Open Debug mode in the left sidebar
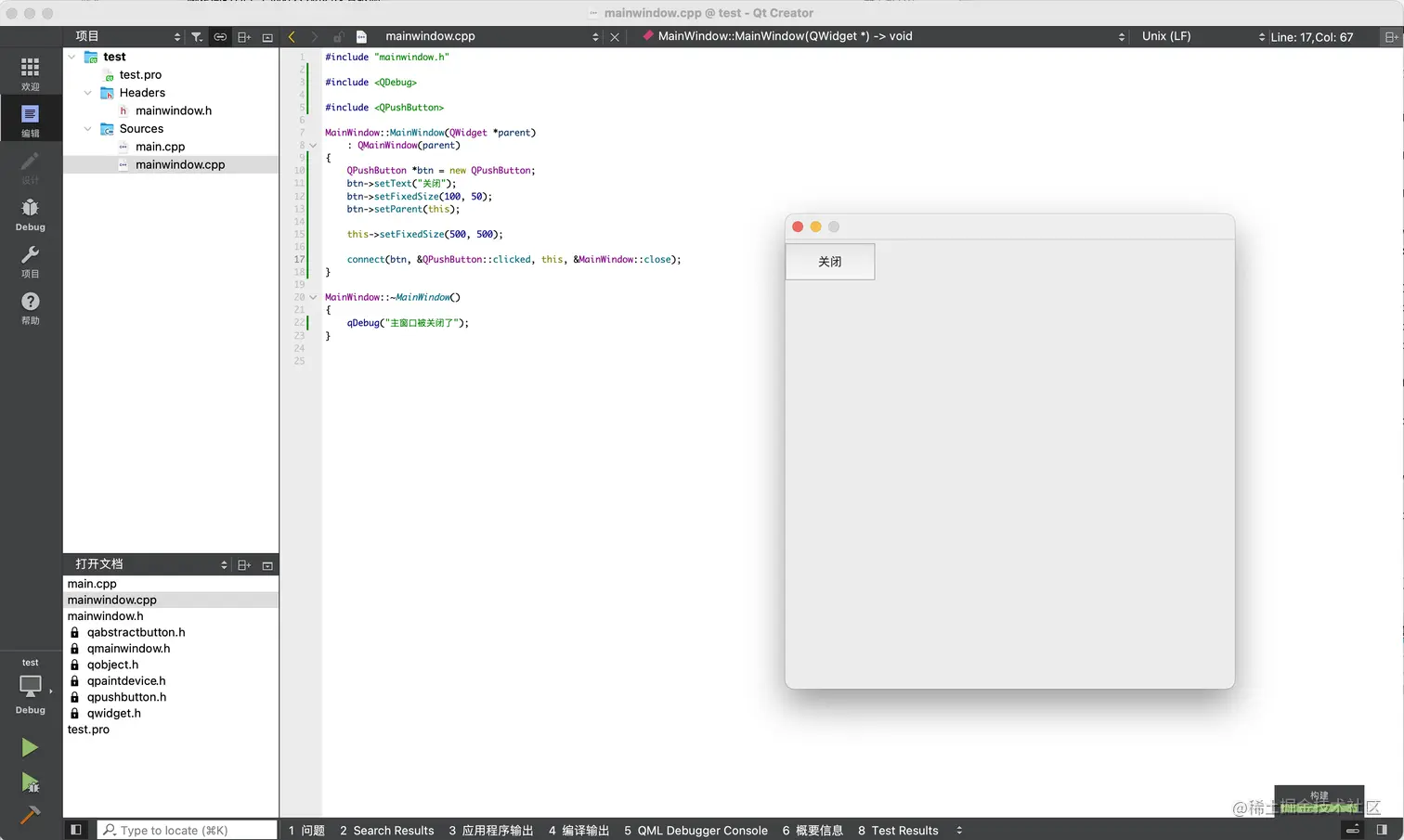Image resolution: width=1404 pixels, height=840 pixels. pos(30,213)
